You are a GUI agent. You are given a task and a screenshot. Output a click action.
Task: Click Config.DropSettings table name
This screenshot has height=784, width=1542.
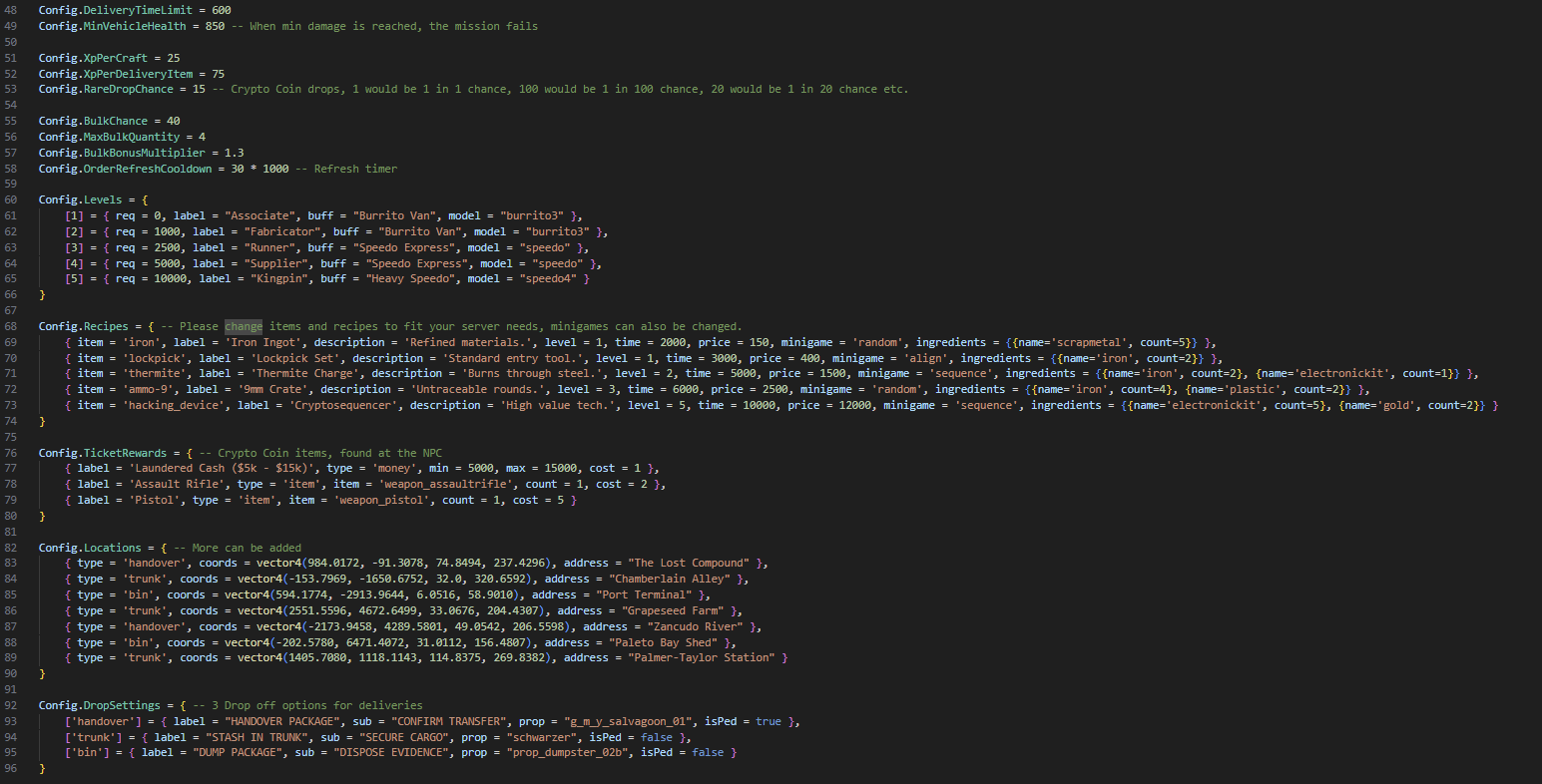pos(100,705)
